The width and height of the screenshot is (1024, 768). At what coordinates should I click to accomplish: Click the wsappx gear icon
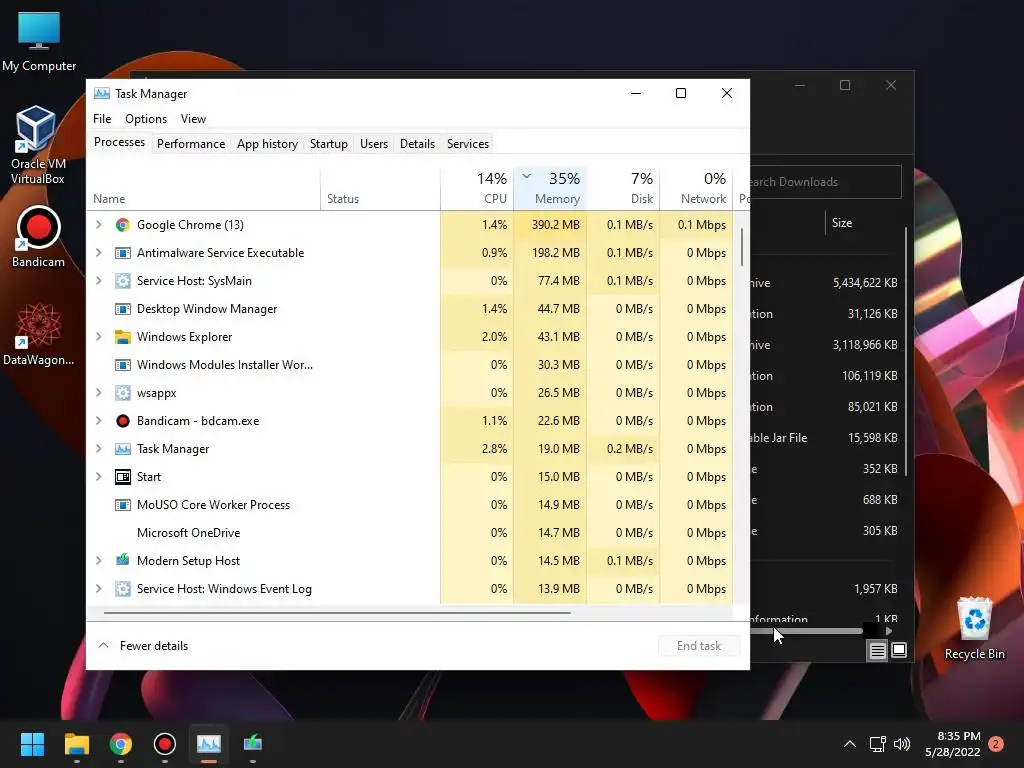[x=123, y=393]
